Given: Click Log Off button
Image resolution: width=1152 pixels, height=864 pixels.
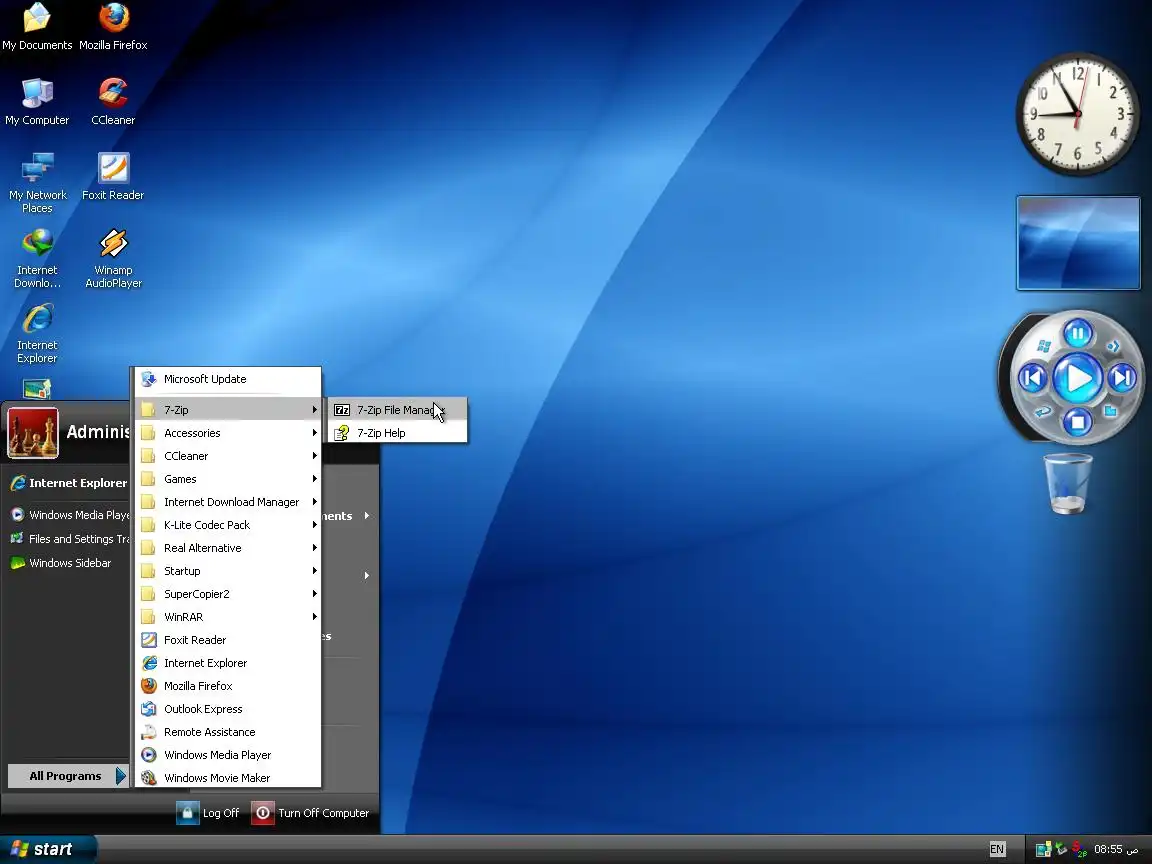Looking at the screenshot, I should (208, 813).
